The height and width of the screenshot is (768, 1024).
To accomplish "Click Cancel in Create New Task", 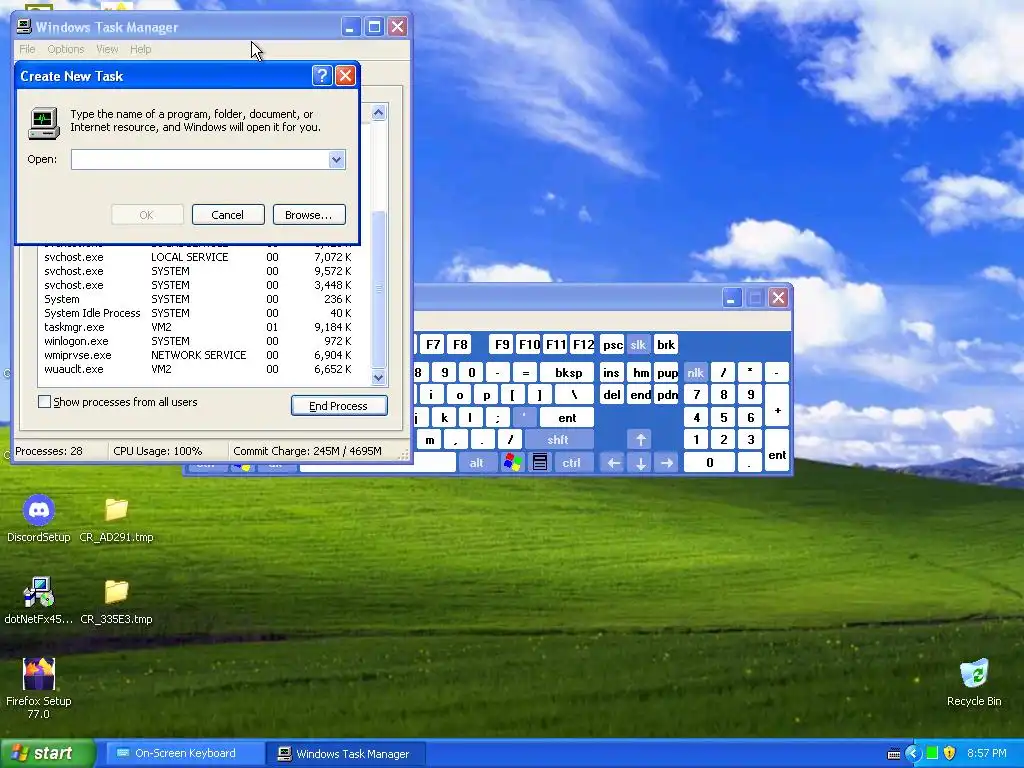I will [228, 214].
